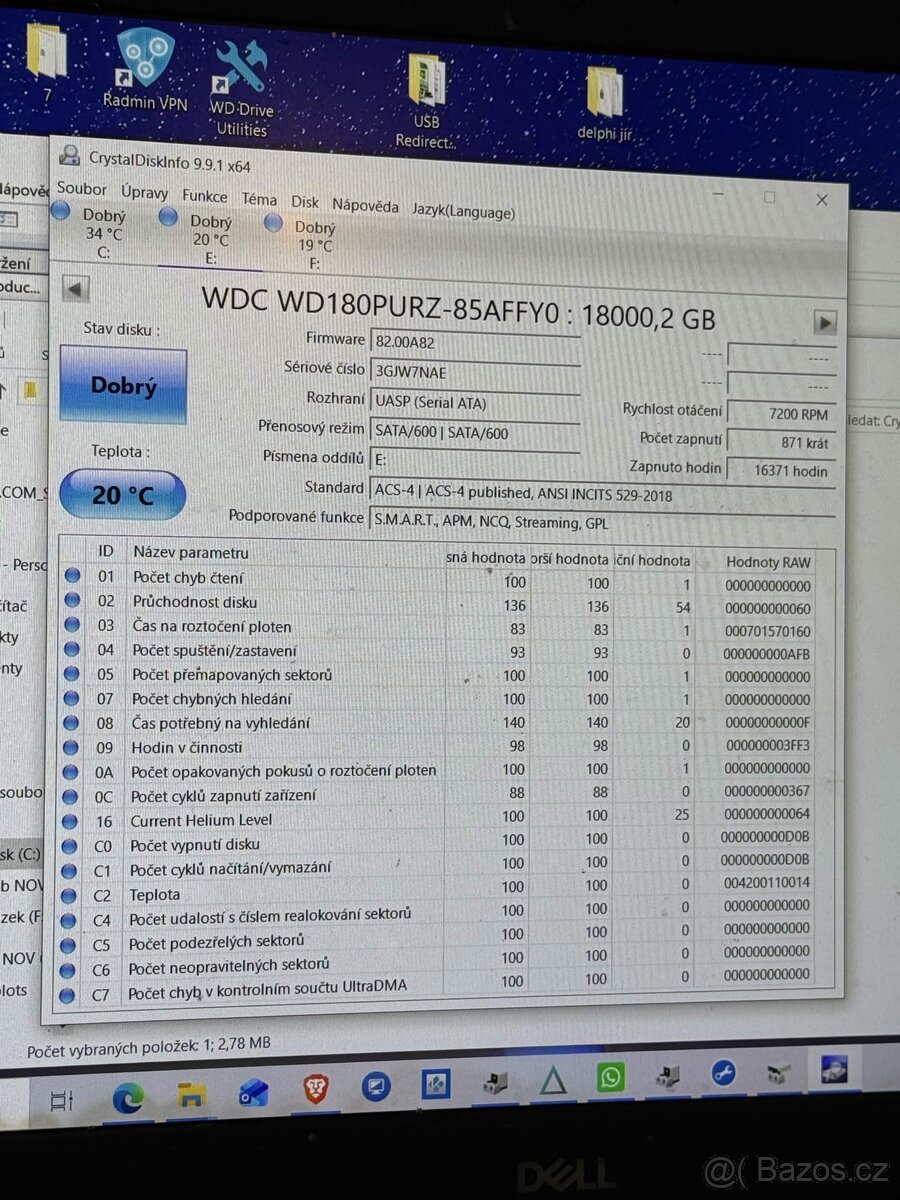Screen dimensions: 900x1200
Task: Open the delphi jir desktop folder
Action: [605, 105]
